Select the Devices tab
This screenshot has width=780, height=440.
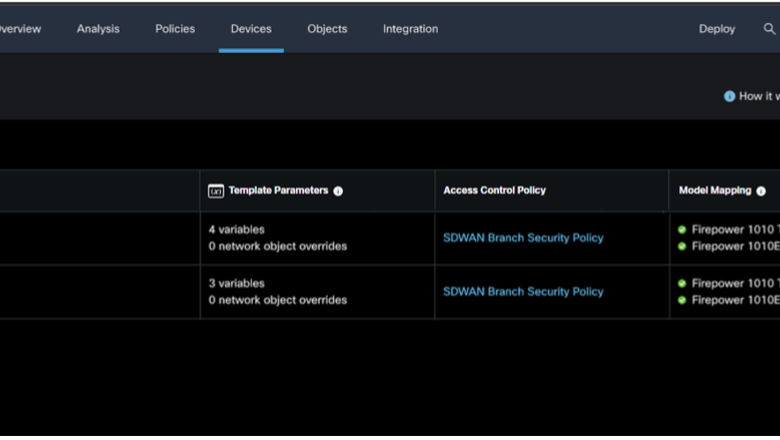tap(251, 29)
